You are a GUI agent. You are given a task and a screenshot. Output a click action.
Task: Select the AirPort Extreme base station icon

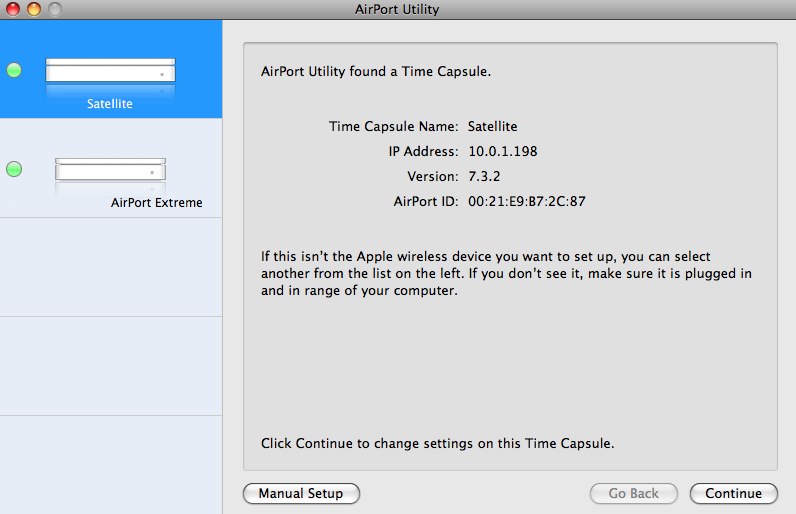click(x=110, y=170)
